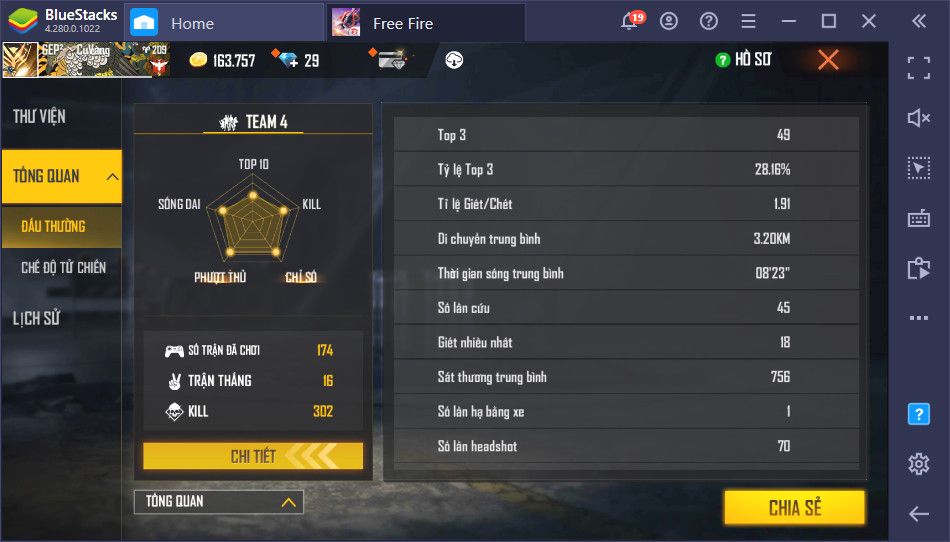Click the Chi Tiết button
Screen dimensions: 950x542
pos(253,456)
